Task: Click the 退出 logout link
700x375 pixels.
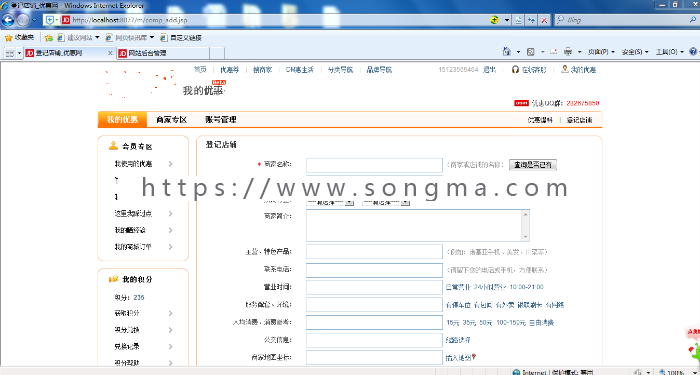Action: point(489,70)
